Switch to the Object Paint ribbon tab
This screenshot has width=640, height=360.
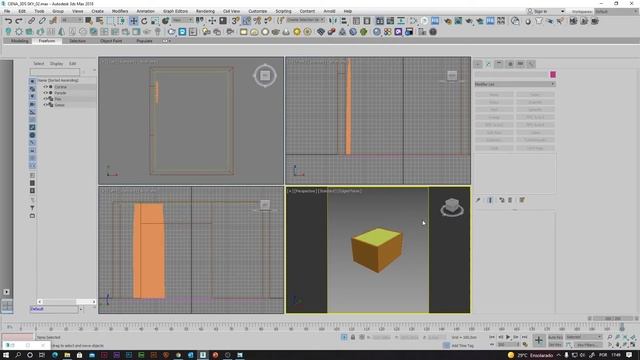(111, 41)
